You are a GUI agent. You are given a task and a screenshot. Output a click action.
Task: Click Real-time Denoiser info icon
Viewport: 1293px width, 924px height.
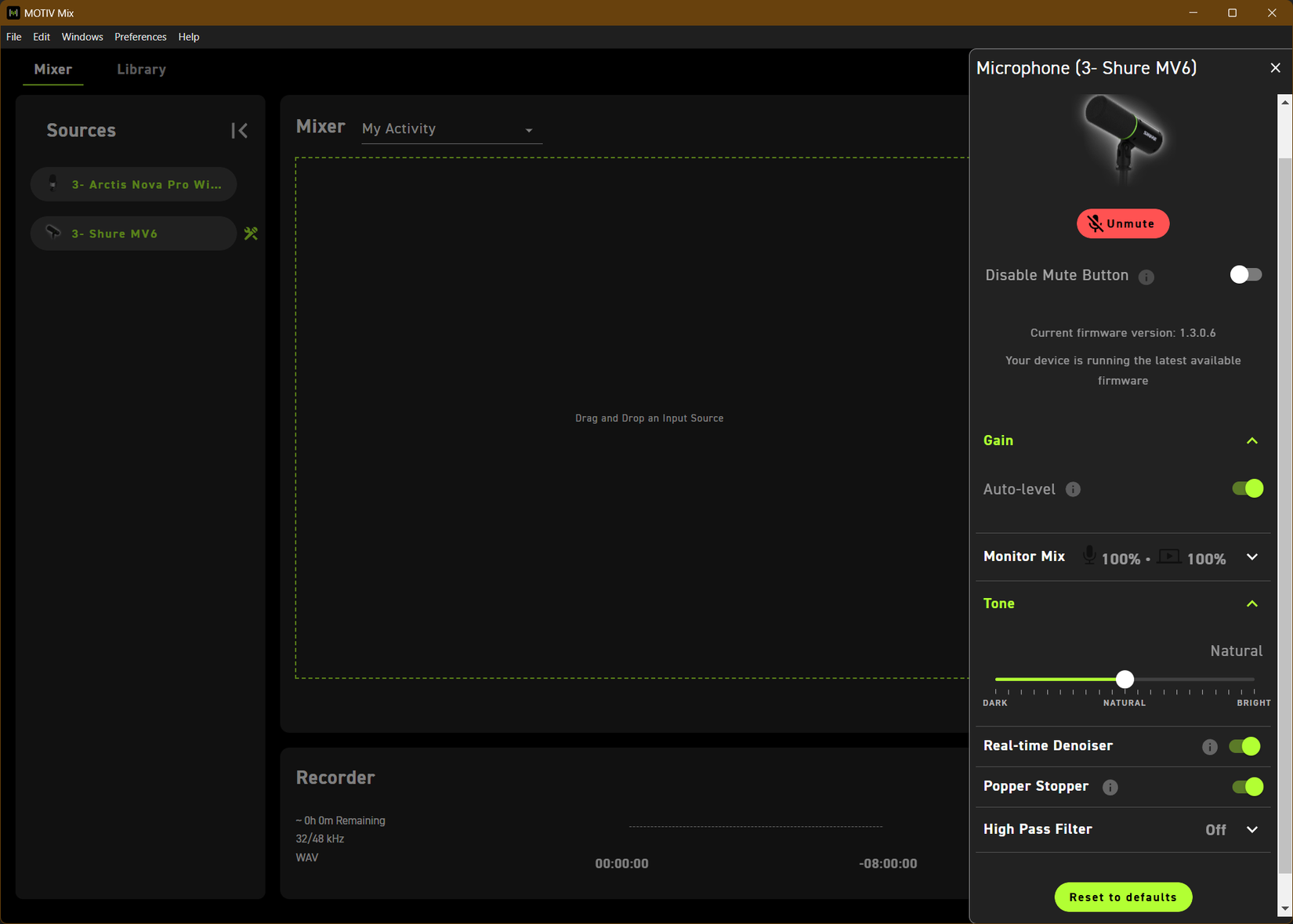[x=1209, y=747]
